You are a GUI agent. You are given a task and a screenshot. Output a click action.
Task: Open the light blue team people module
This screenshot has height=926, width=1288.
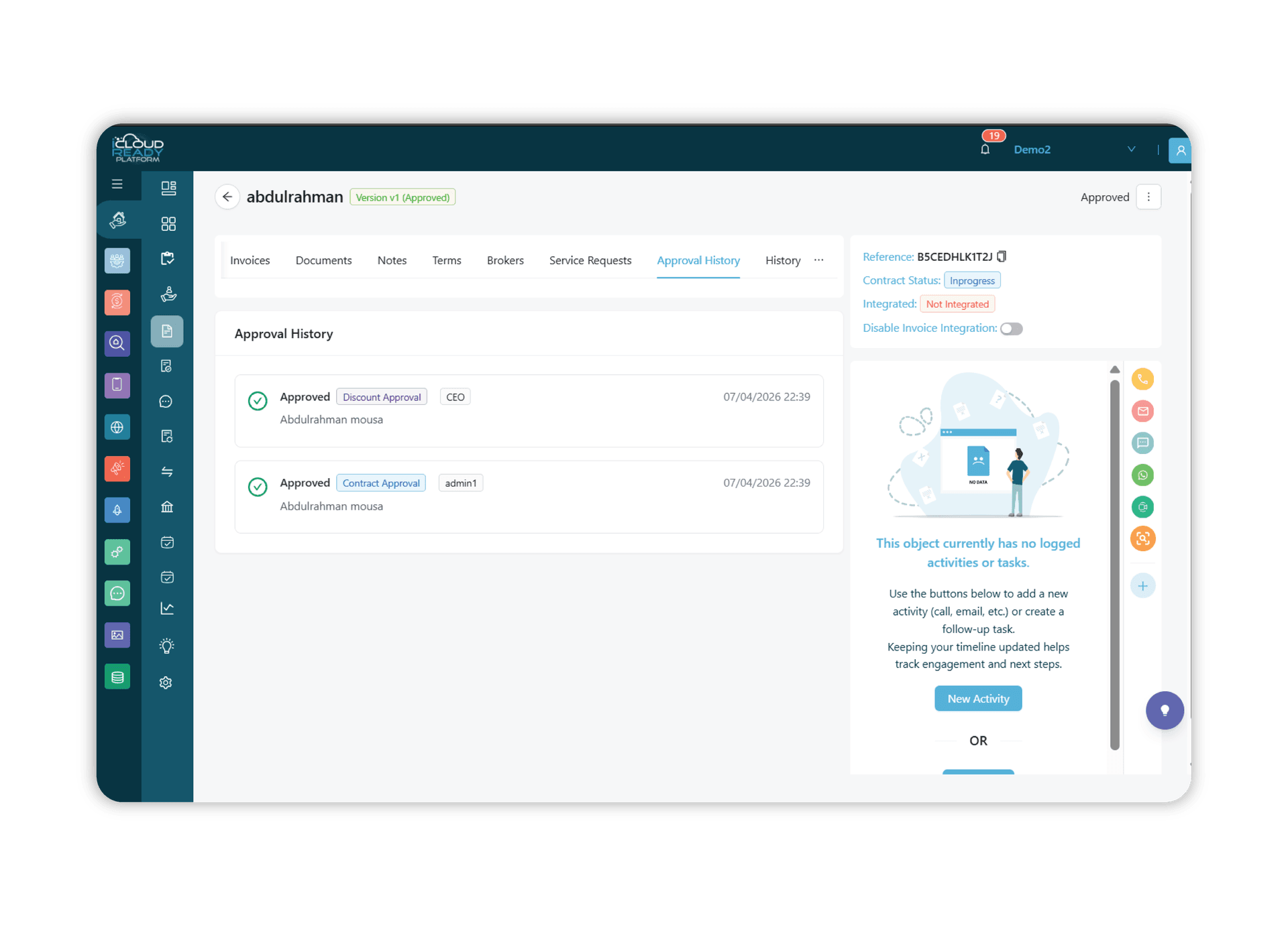(x=117, y=261)
